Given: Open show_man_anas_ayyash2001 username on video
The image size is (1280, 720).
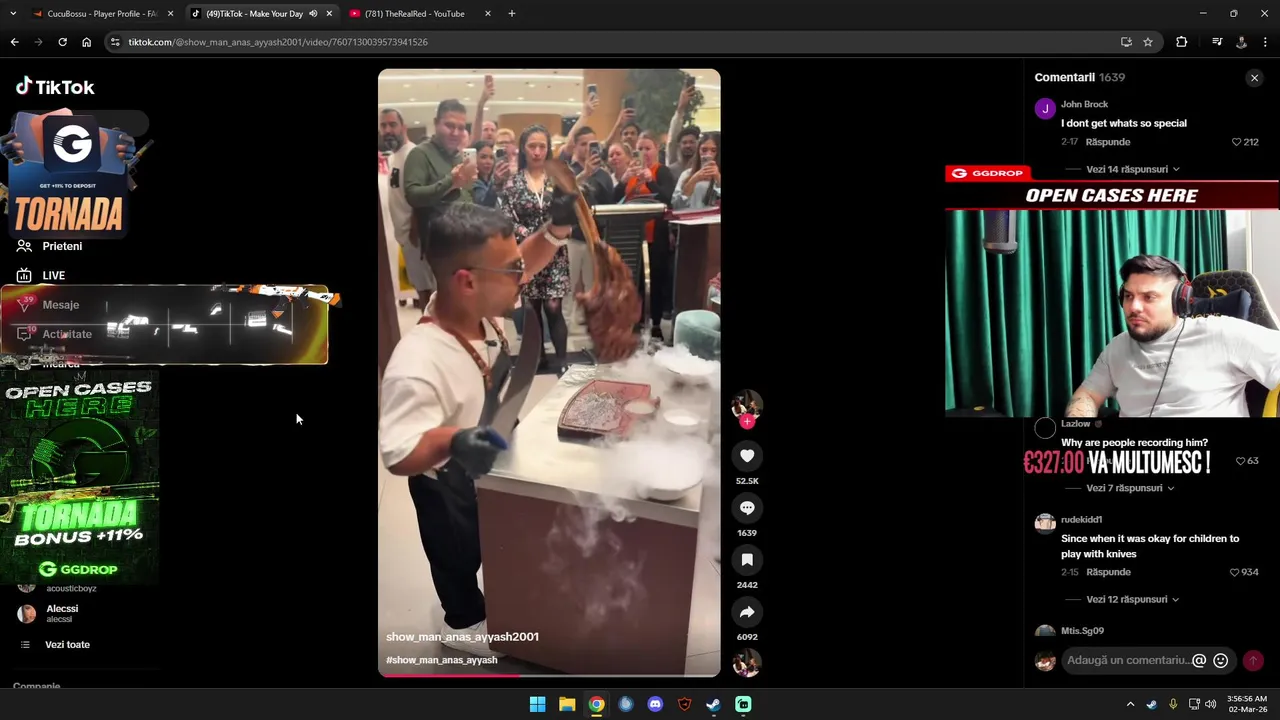Looking at the screenshot, I should 462,637.
